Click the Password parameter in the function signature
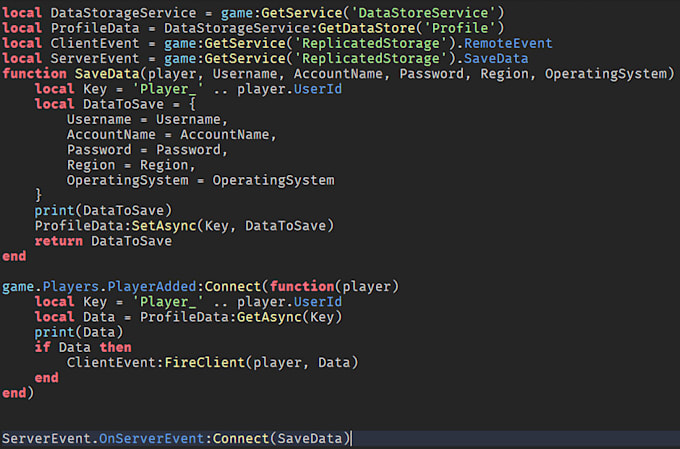Image resolution: width=680 pixels, height=449 pixels. [x=431, y=74]
